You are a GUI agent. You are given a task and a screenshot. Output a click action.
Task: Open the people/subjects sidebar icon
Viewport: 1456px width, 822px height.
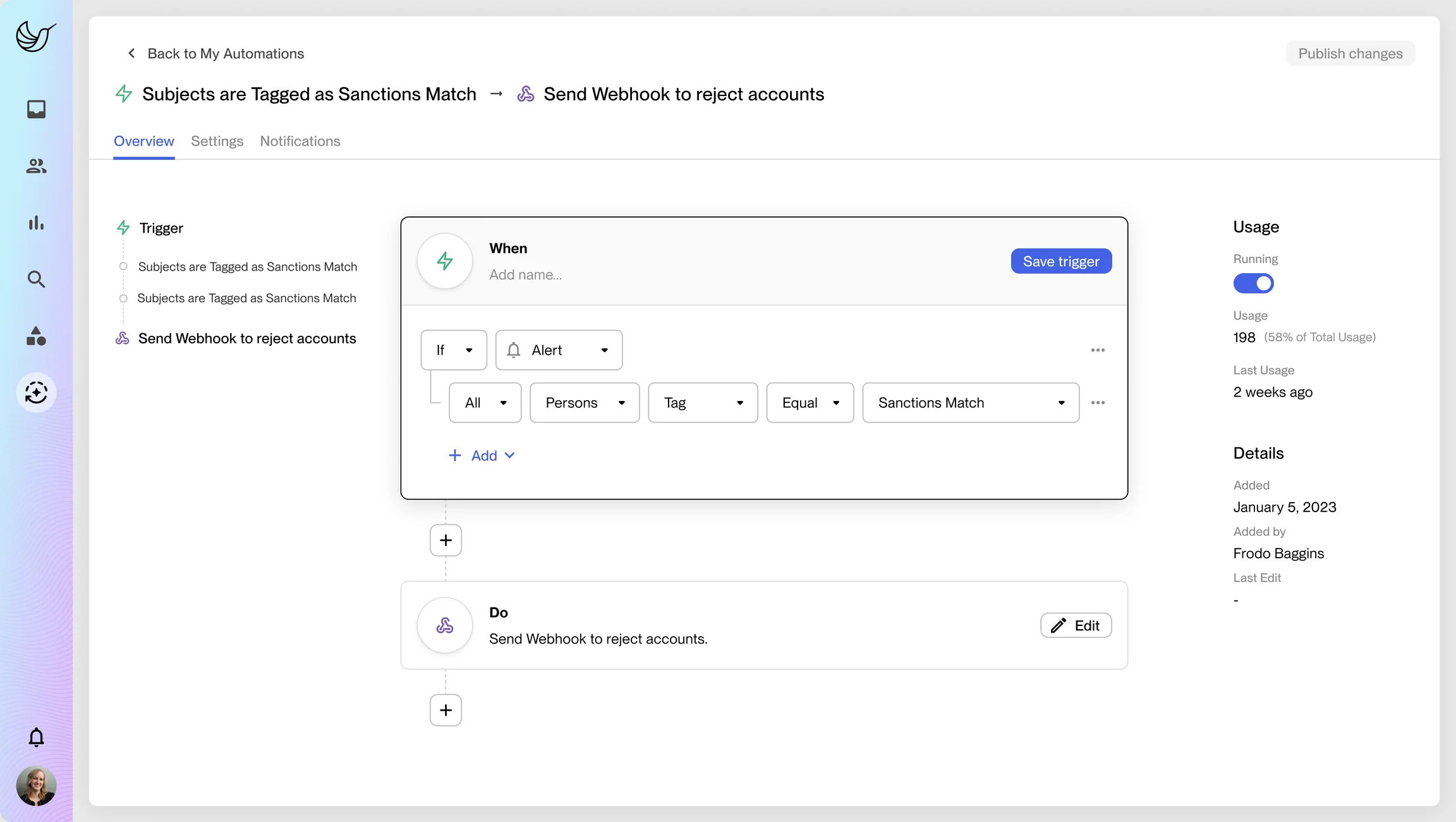pyautogui.click(x=36, y=166)
